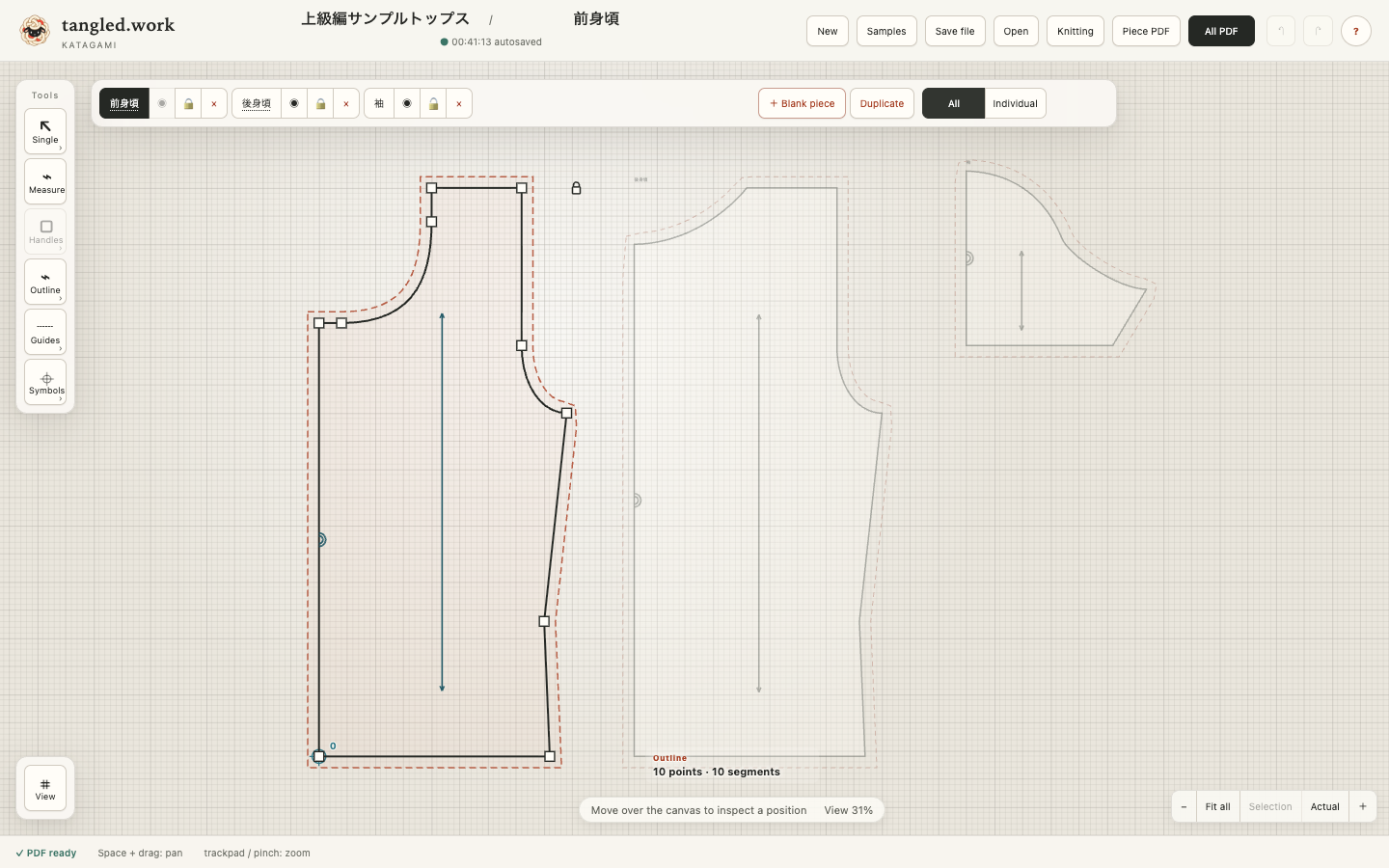
Task: Toggle the lock on 後身頃 tab
Action: [x=320, y=103]
